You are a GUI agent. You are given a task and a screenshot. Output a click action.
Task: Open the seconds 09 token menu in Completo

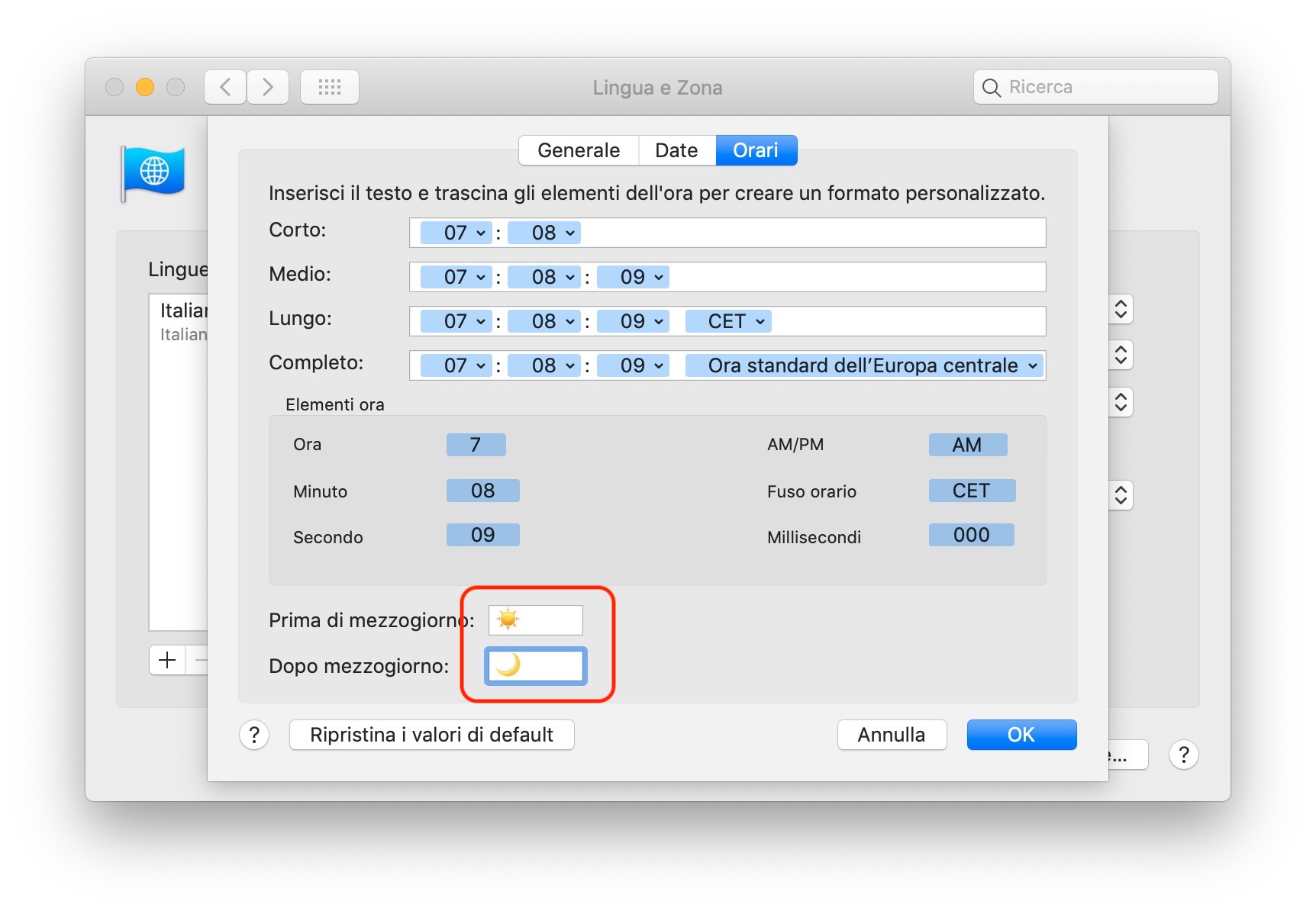[634, 365]
